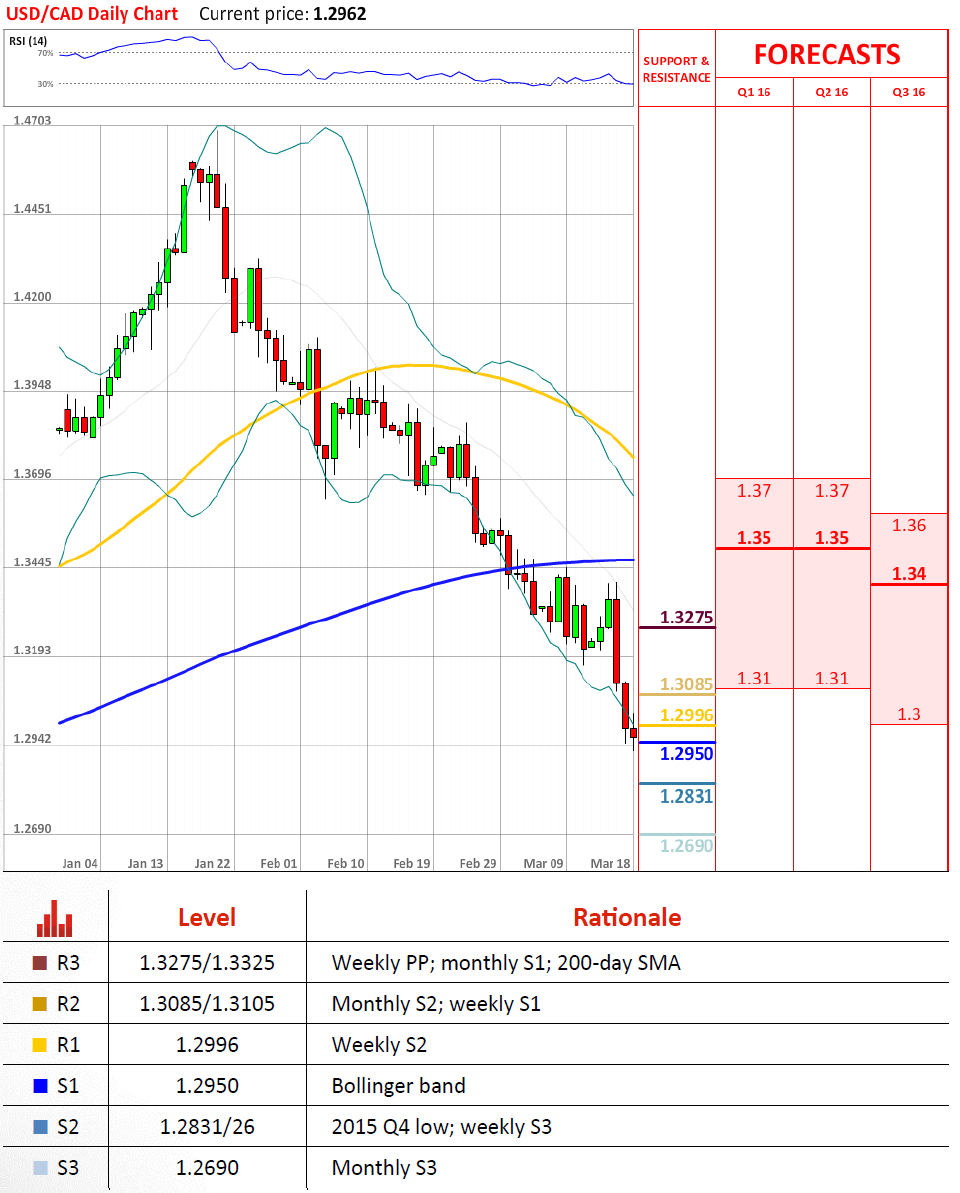Select the Q3 16 column header
Viewport: 960px width, 1193px height.
909,92
